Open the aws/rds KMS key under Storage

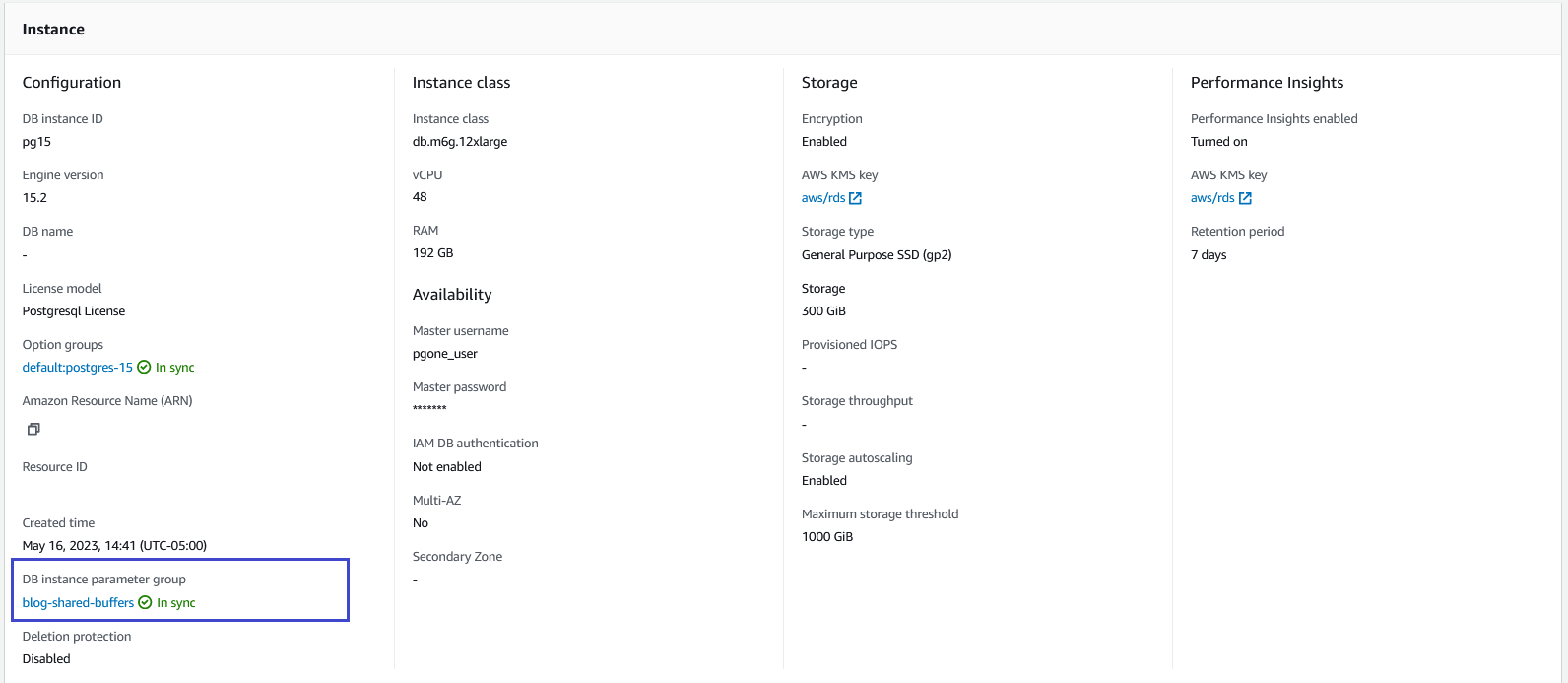pos(823,198)
